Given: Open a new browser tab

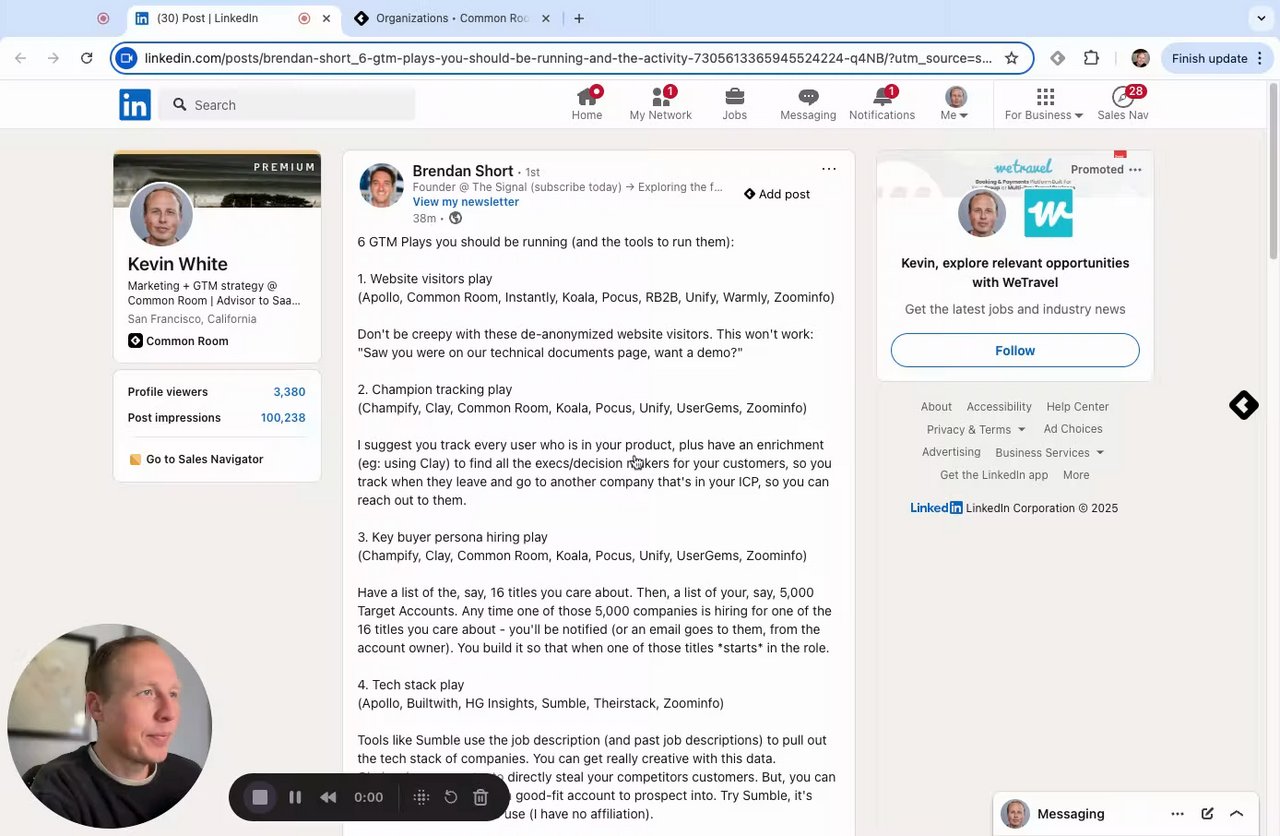Looking at the screenshot, I should [579, 18].
